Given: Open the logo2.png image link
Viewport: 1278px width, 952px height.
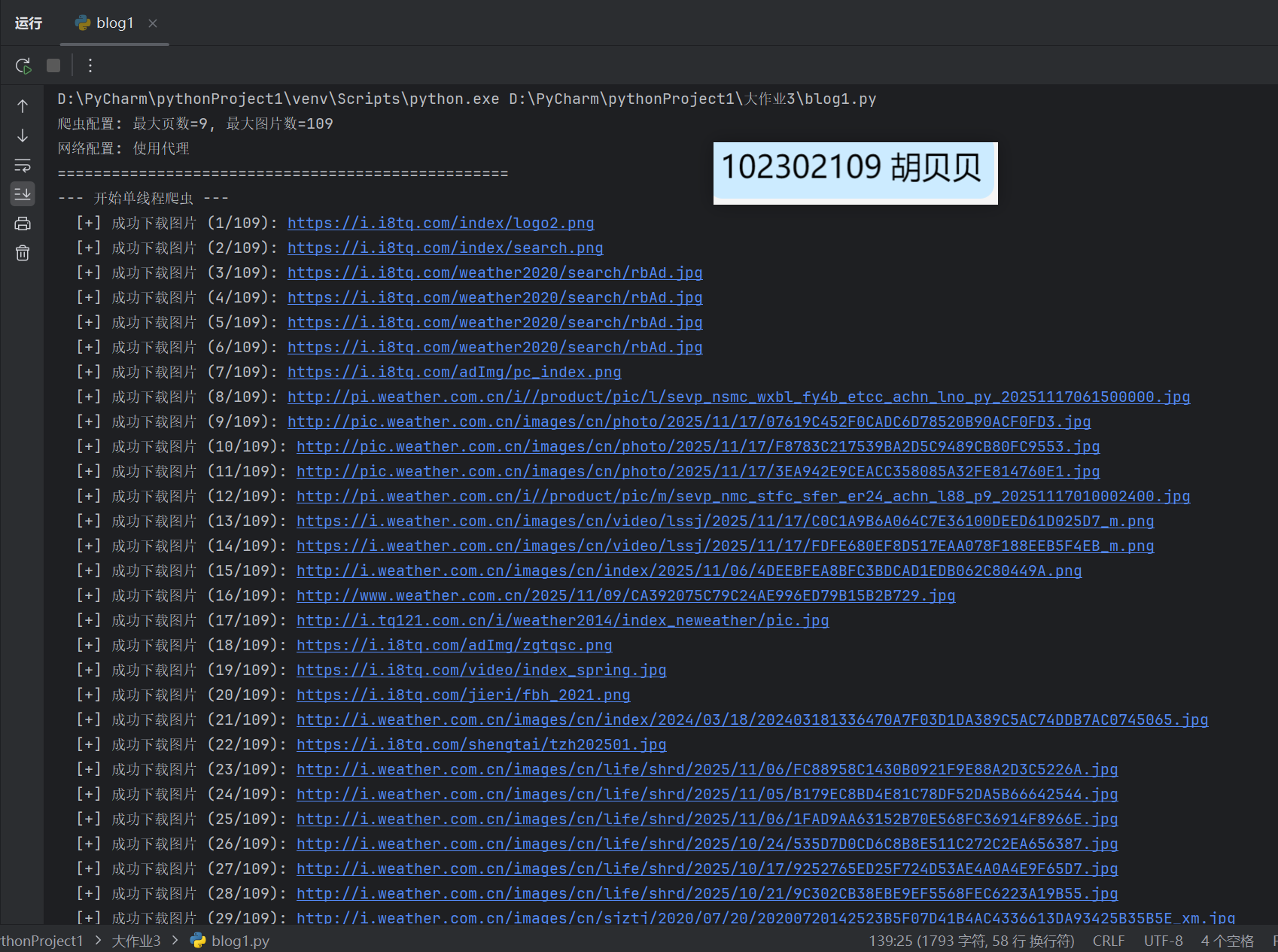Looking at the screenshot, I should [441, 224].
